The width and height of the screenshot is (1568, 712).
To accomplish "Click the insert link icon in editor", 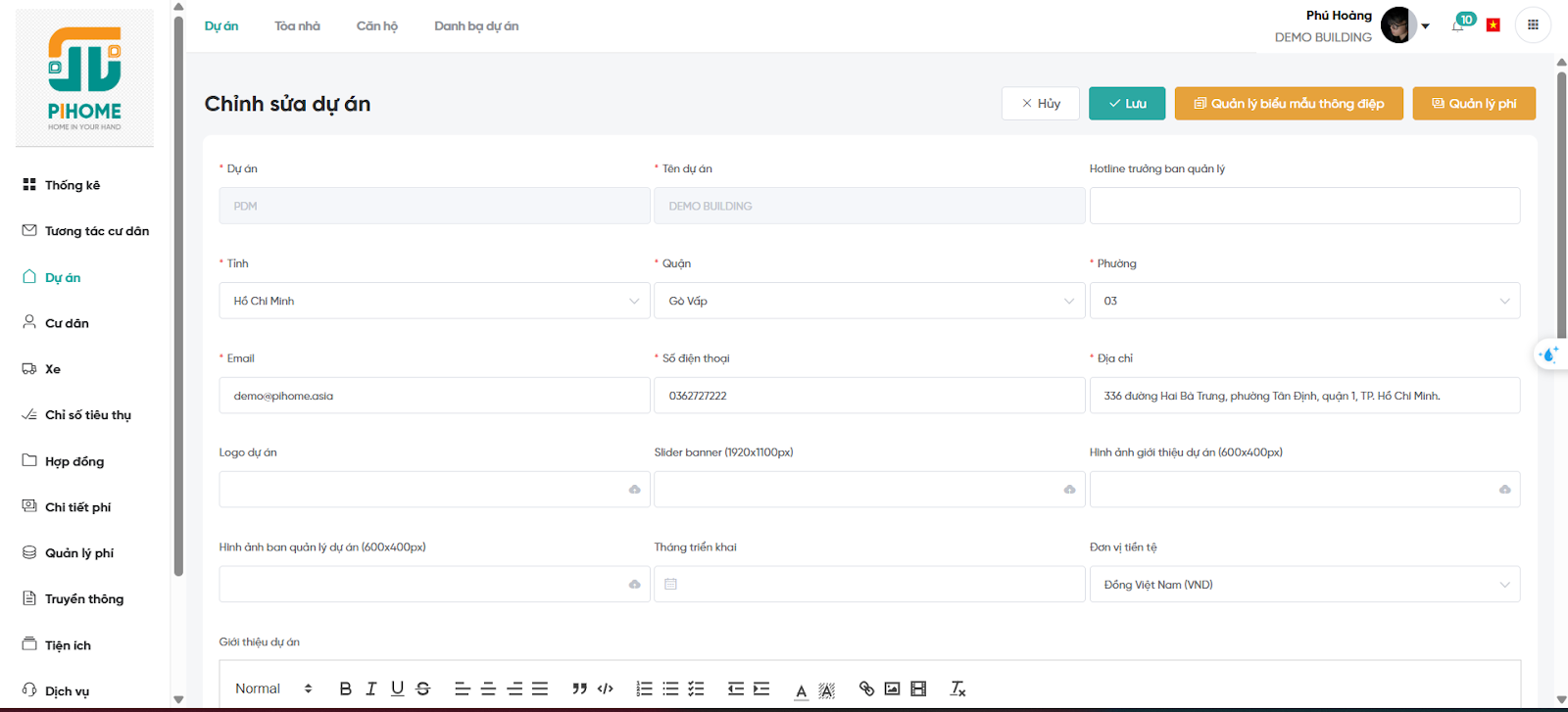I will click(866, 688).
